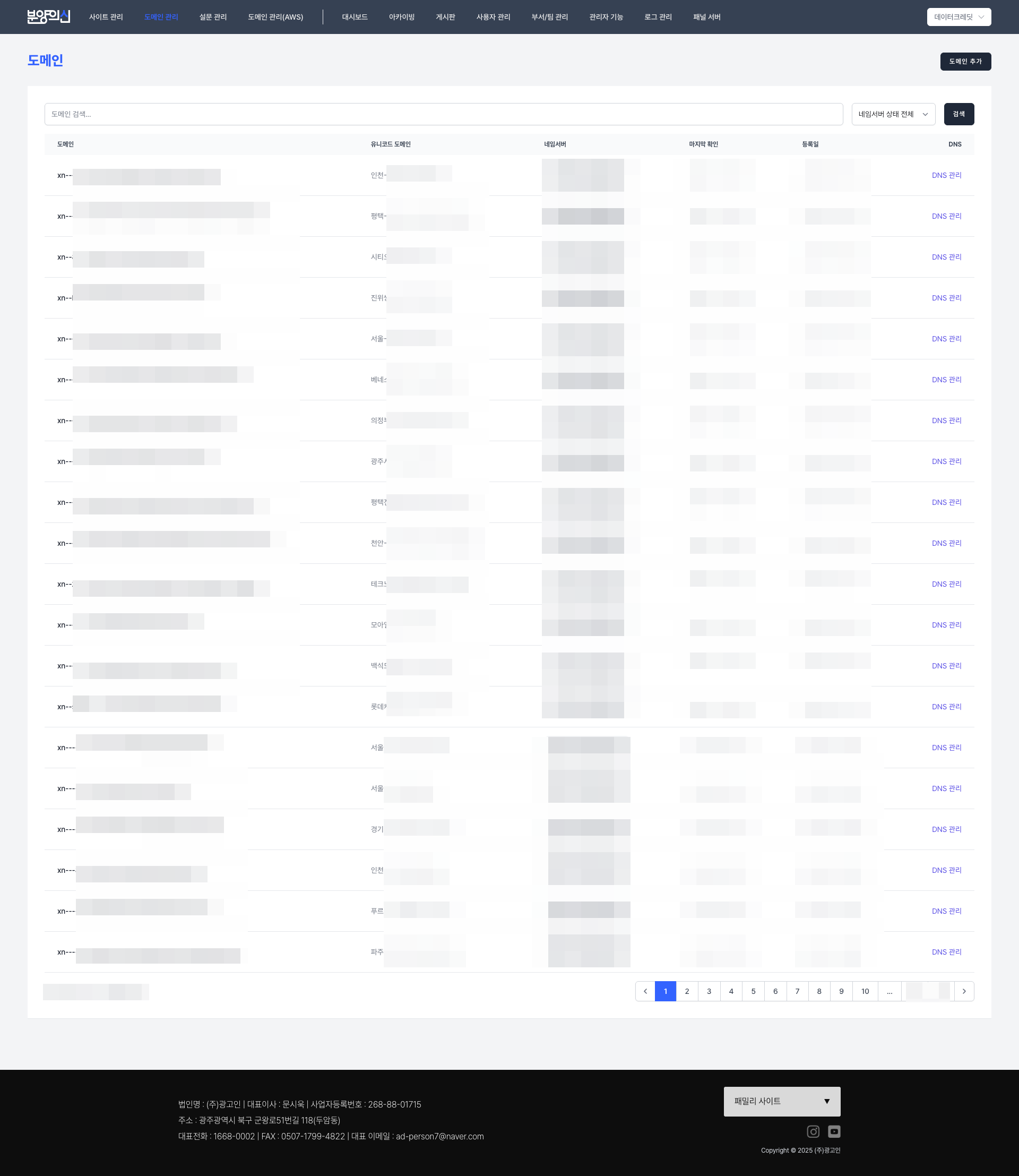This screenshot has width=1019, height=1176.
Task: Click DNS 관리 link in last row
Action: click(946, 952)
